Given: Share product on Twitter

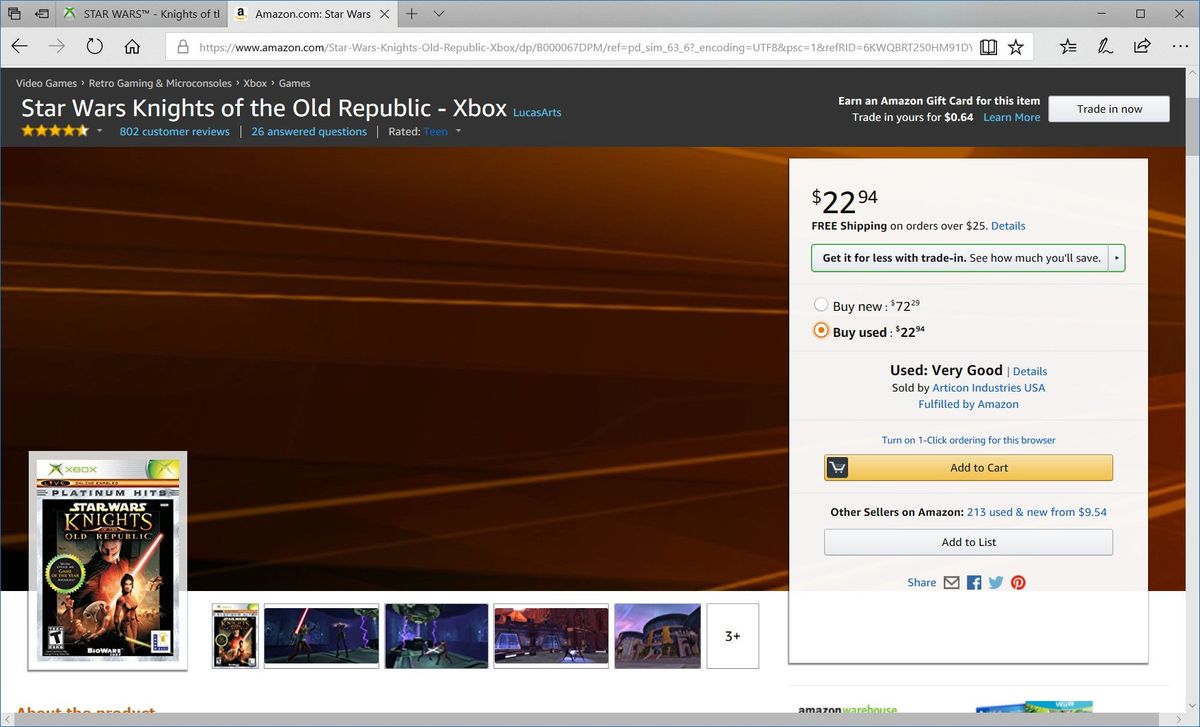Looking at the screenshot, I should point(996,582).
